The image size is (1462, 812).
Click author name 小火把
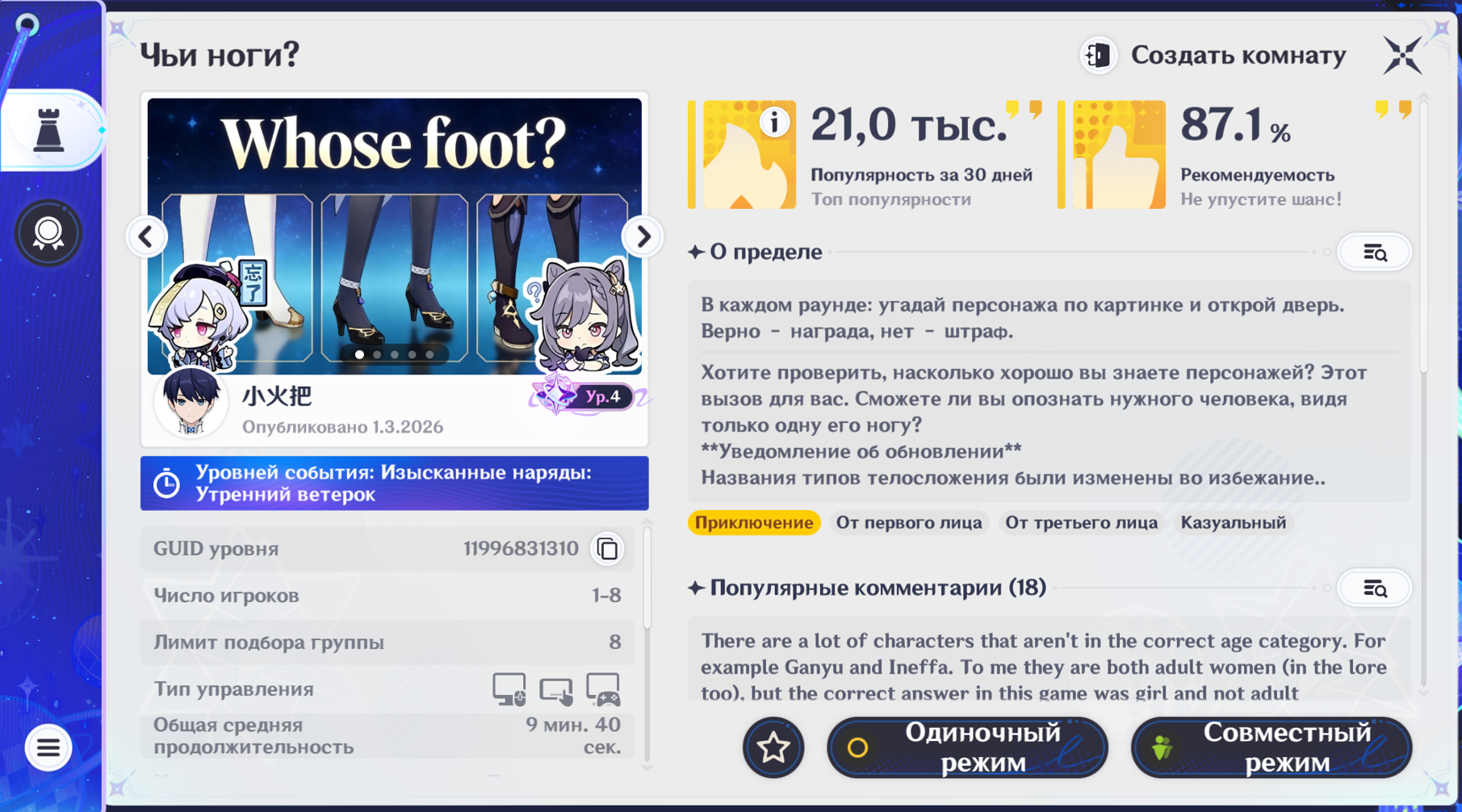277,396
